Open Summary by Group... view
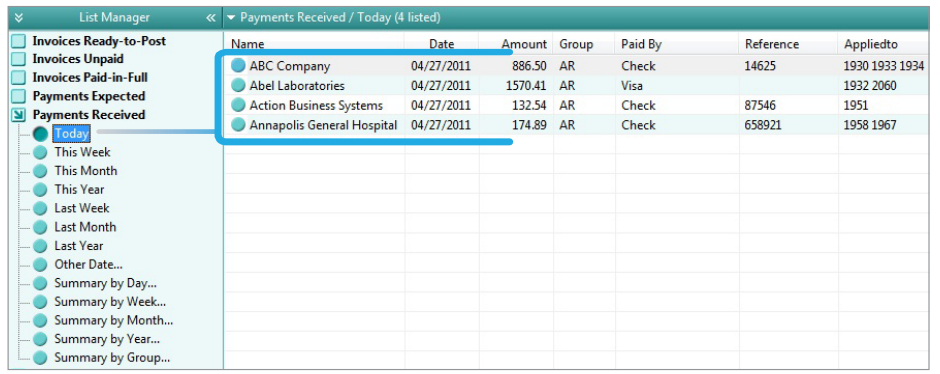 (112, 358)
